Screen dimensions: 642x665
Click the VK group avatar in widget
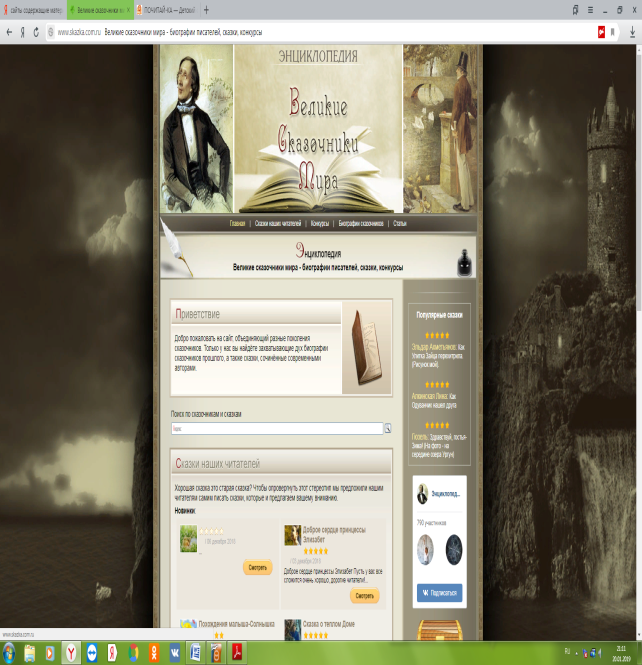coord(422,494)
